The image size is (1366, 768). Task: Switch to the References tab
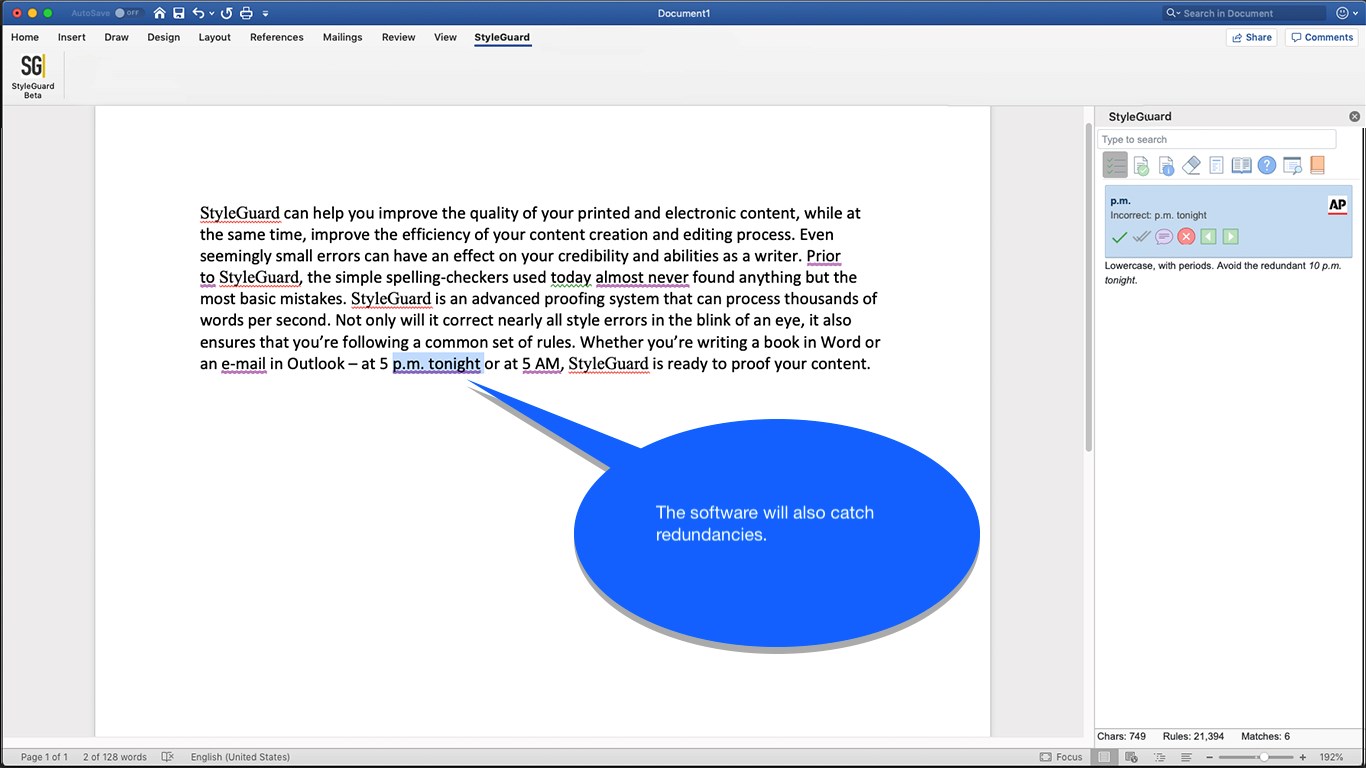click(277, 37)
